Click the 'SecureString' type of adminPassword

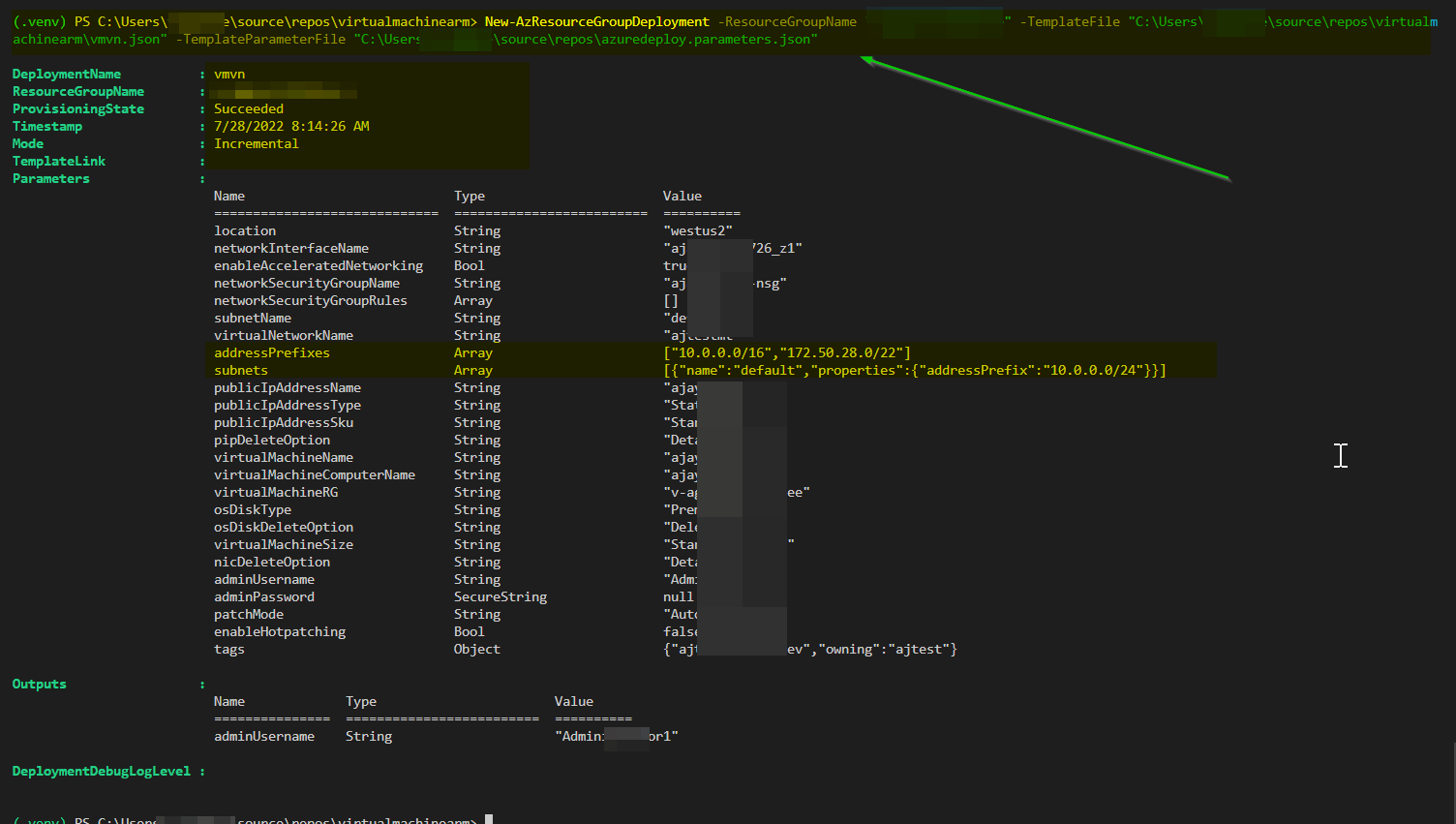click(500, 597)
